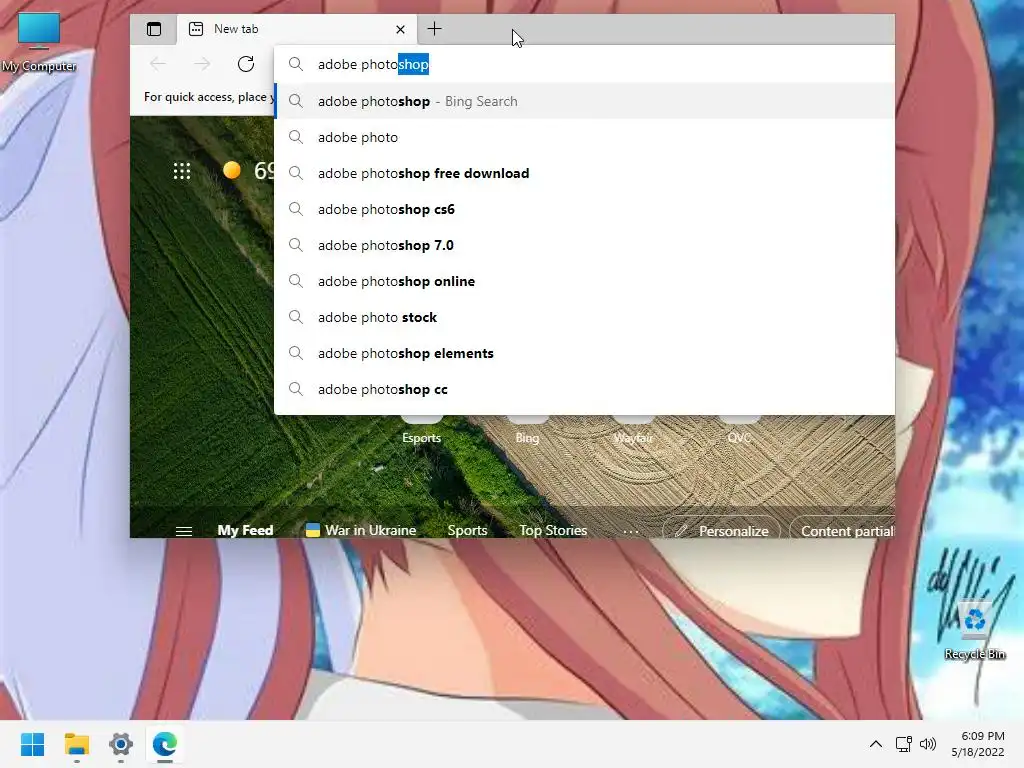This screenshot has height=768, width=1024.
Task: Open the Bing quick link
Action: [x=527, y=431]
